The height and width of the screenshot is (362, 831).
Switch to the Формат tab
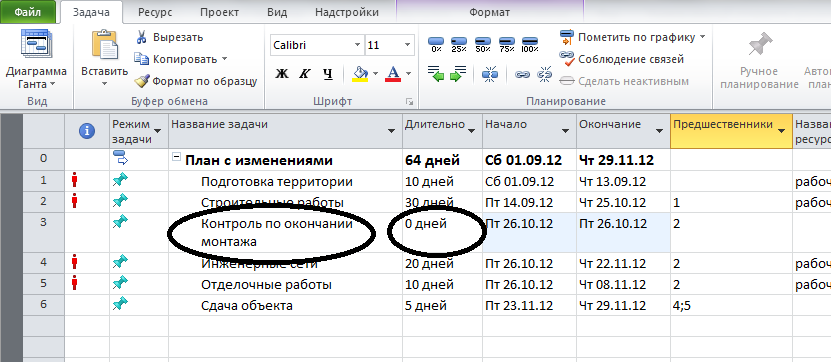pyautogui.click(x=489, y=12)
